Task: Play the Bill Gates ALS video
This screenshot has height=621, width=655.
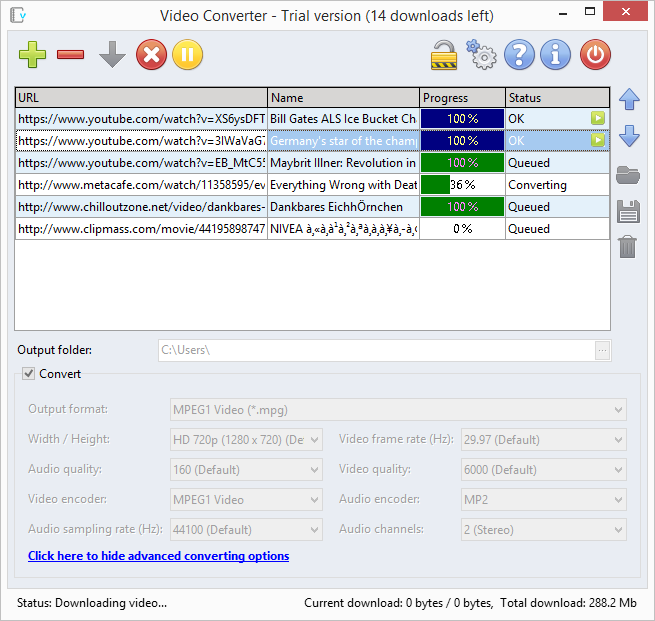Action: tap(598, 118)
